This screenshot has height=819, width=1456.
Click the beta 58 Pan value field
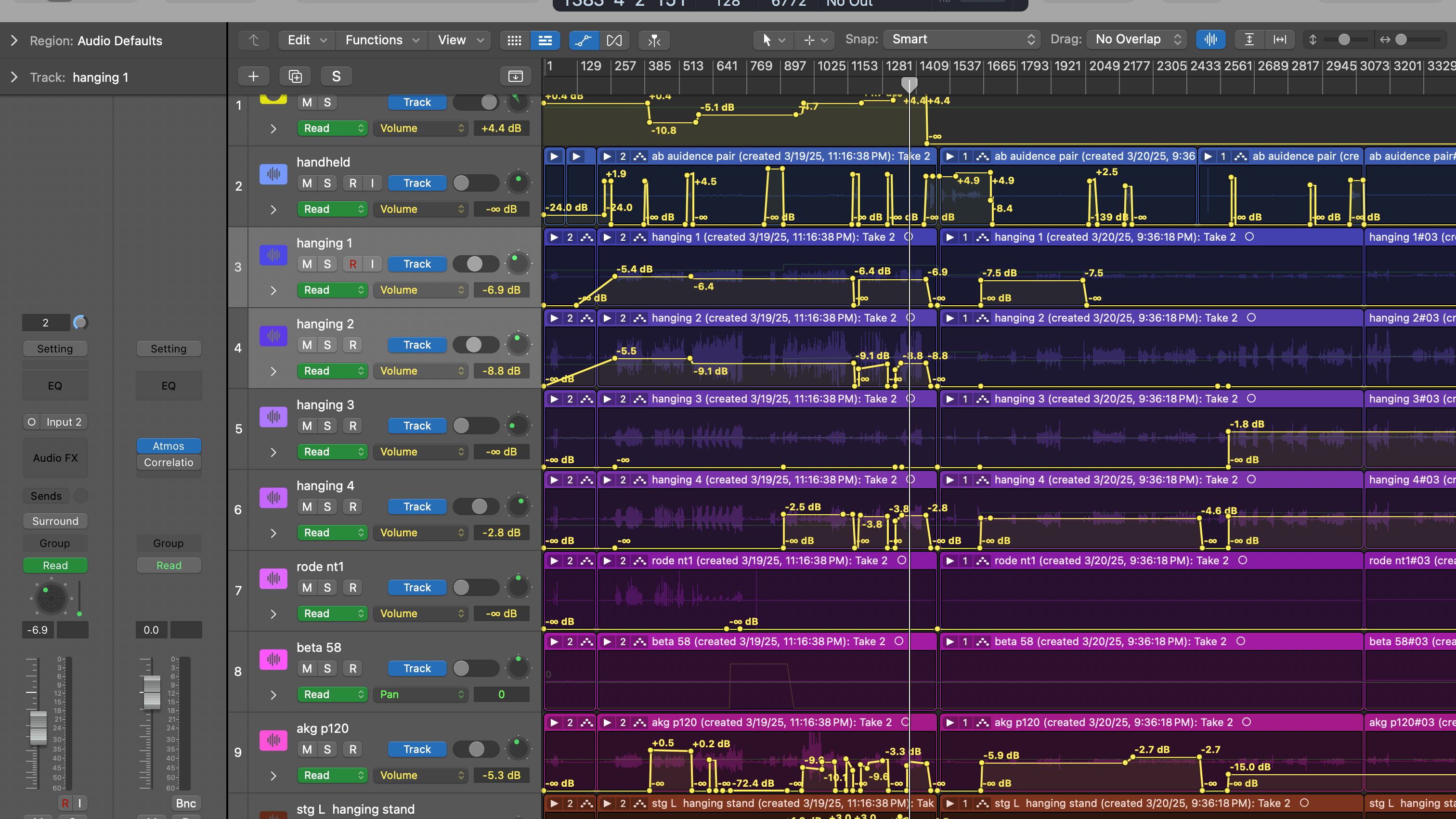[x=501, y=695]
